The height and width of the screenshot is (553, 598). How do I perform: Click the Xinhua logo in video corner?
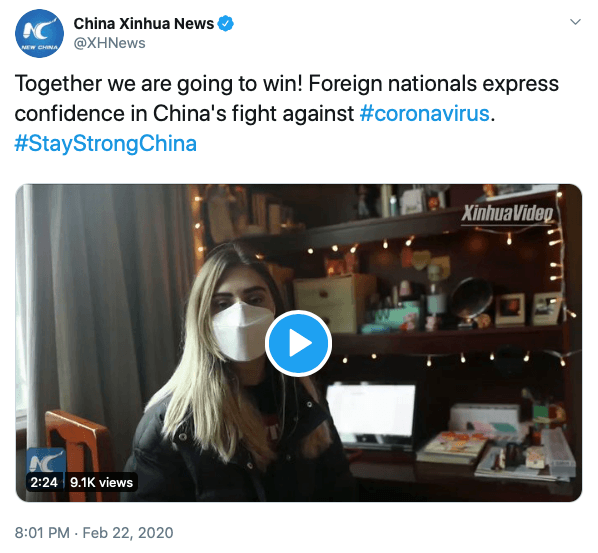[x=46, y=461]
